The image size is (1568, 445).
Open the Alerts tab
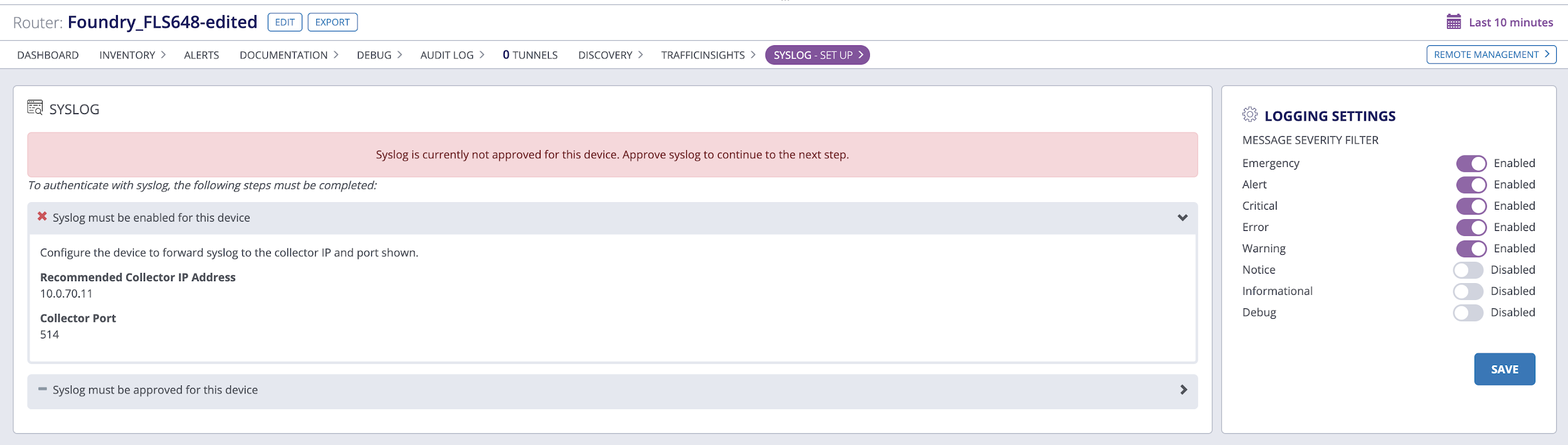(x=201, y=55)
